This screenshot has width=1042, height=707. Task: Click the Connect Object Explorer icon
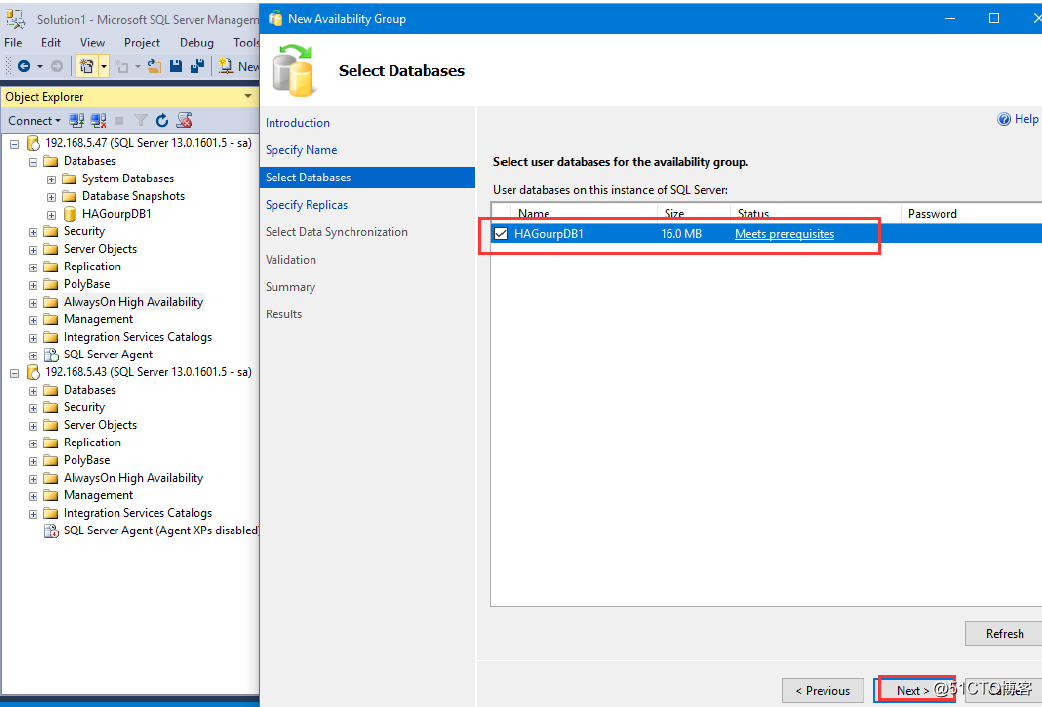tap(77, 120)
